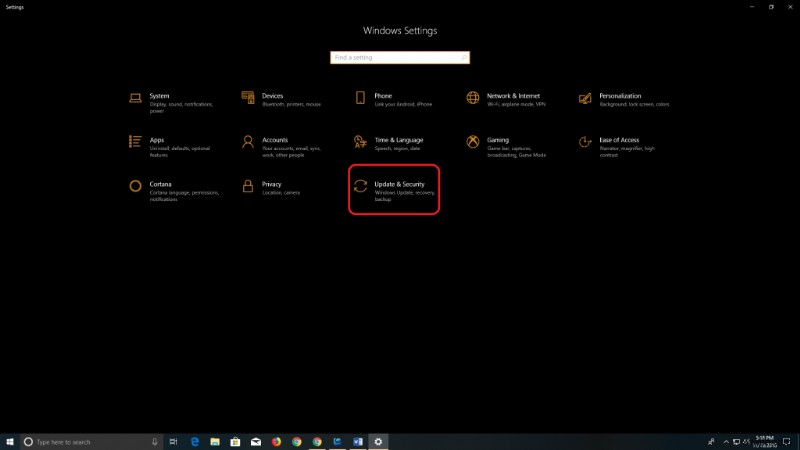The height and width of the screenshot is (450, 800).
Task: Open the network icon in system tray
Action: [736, 442]
